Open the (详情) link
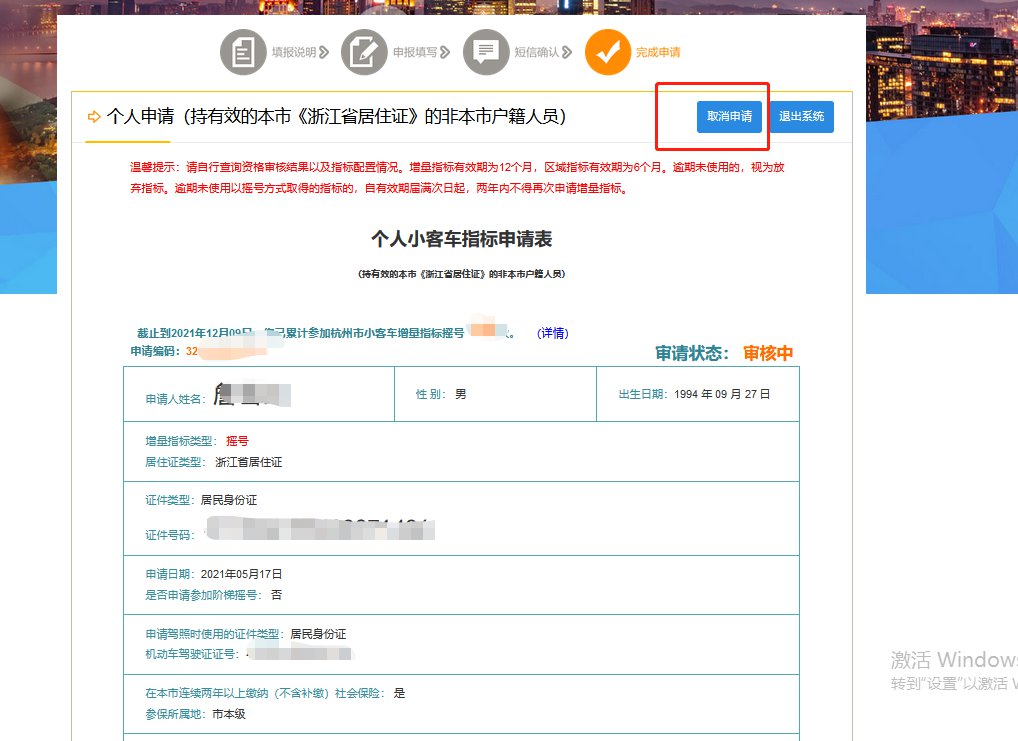This screenshot has width=1018, height=741. tap(552, 333)
